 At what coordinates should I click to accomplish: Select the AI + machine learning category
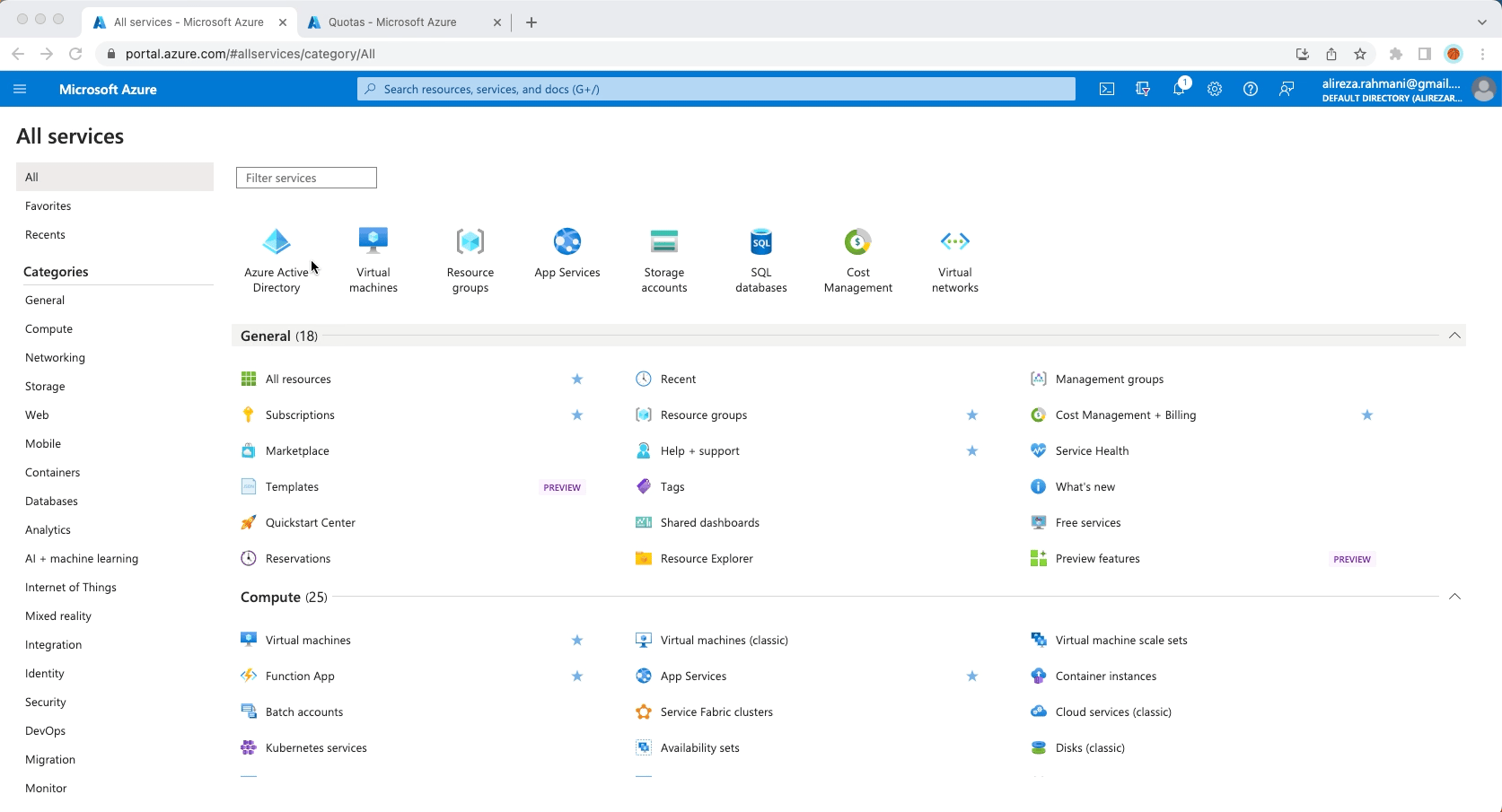[82, 558]
